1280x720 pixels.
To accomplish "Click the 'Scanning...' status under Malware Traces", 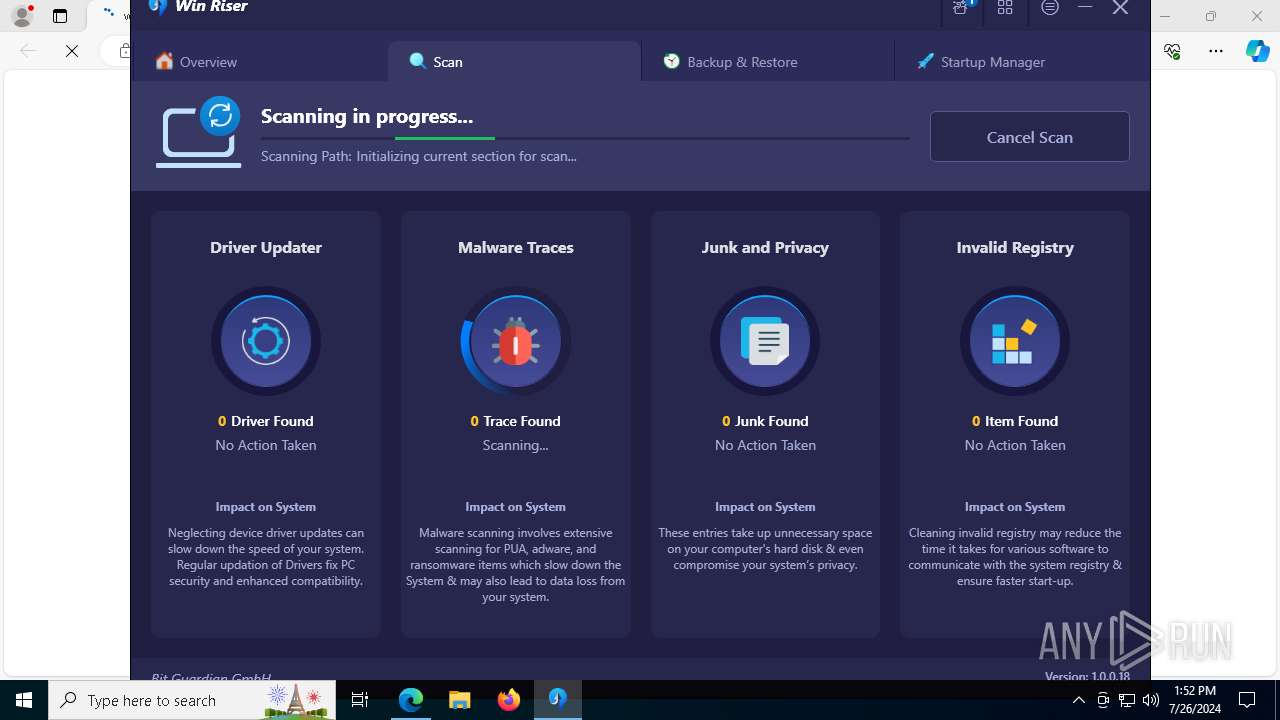I will 516,445.
